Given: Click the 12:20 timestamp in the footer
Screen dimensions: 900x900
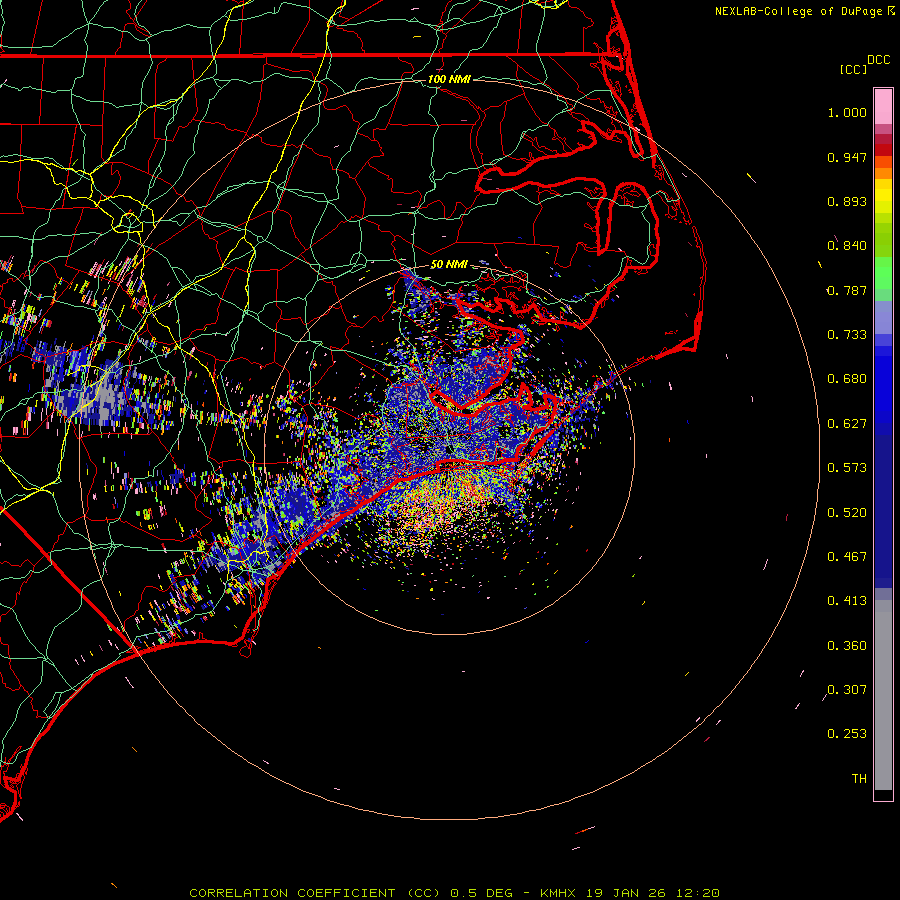Looking at the screenshot, I should [697, 893].
